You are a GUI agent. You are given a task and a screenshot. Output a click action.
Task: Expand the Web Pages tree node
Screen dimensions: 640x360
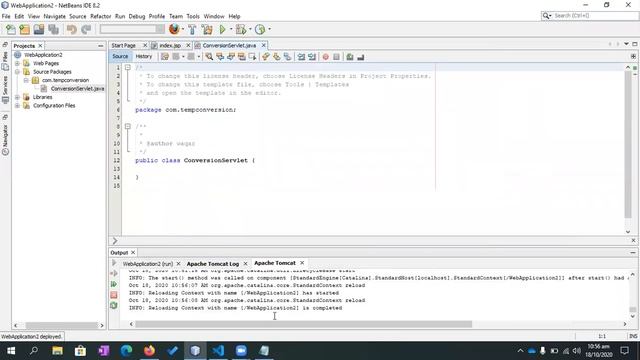click(x=17, y=63)
